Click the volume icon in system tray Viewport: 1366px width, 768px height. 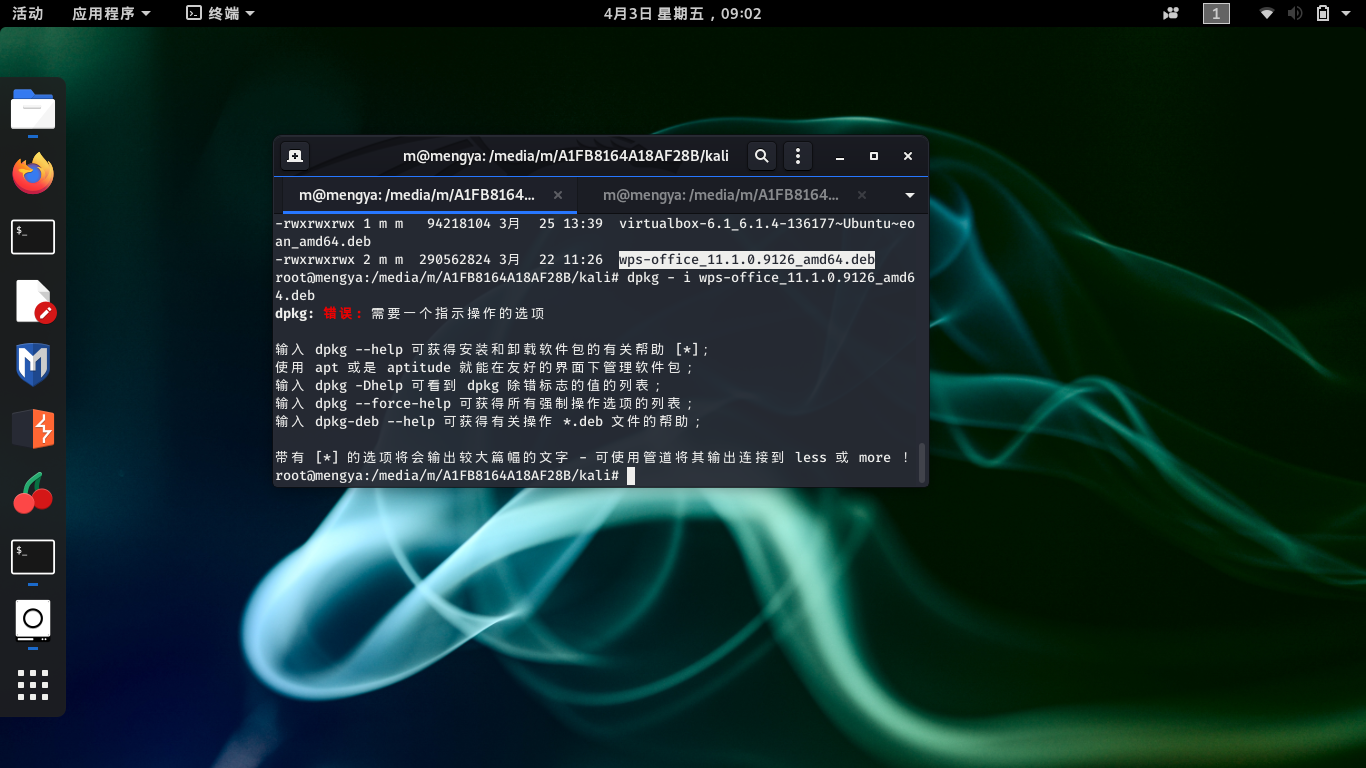tap(1295, 13)
